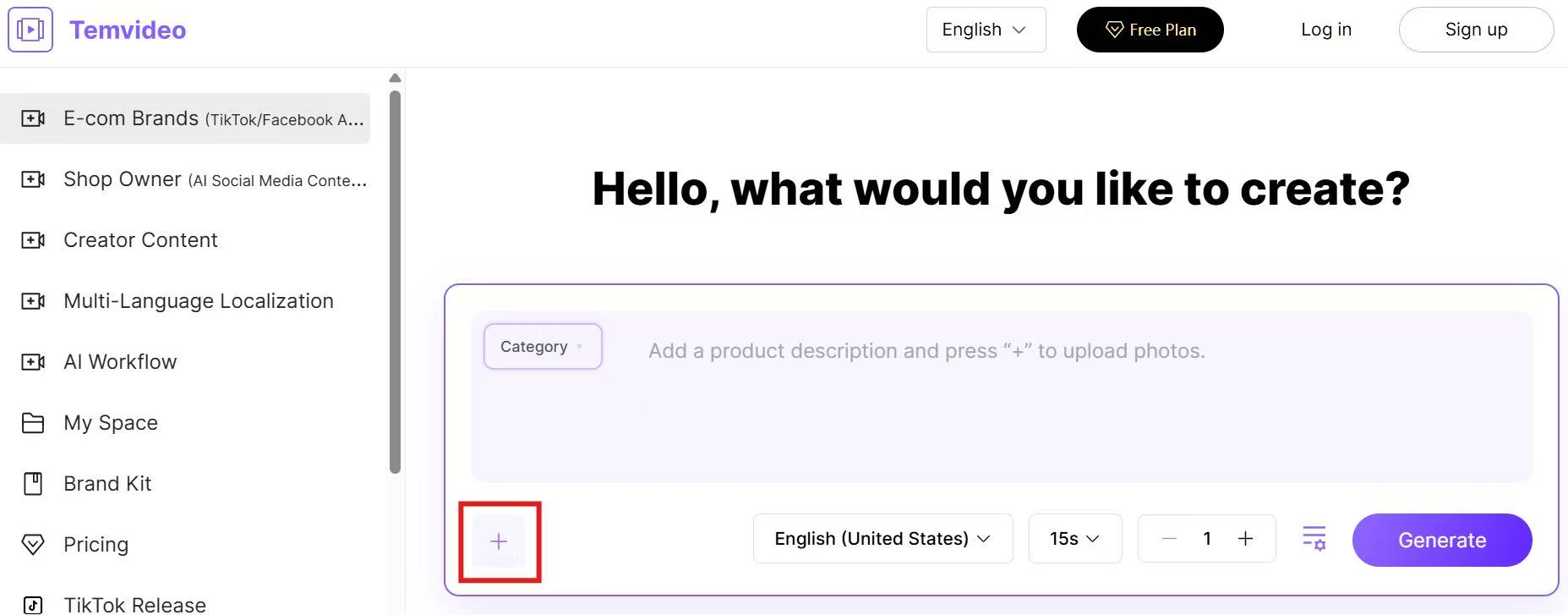
Task: Click the Temvideo logo icon
Action: click(x=30, y=30)
